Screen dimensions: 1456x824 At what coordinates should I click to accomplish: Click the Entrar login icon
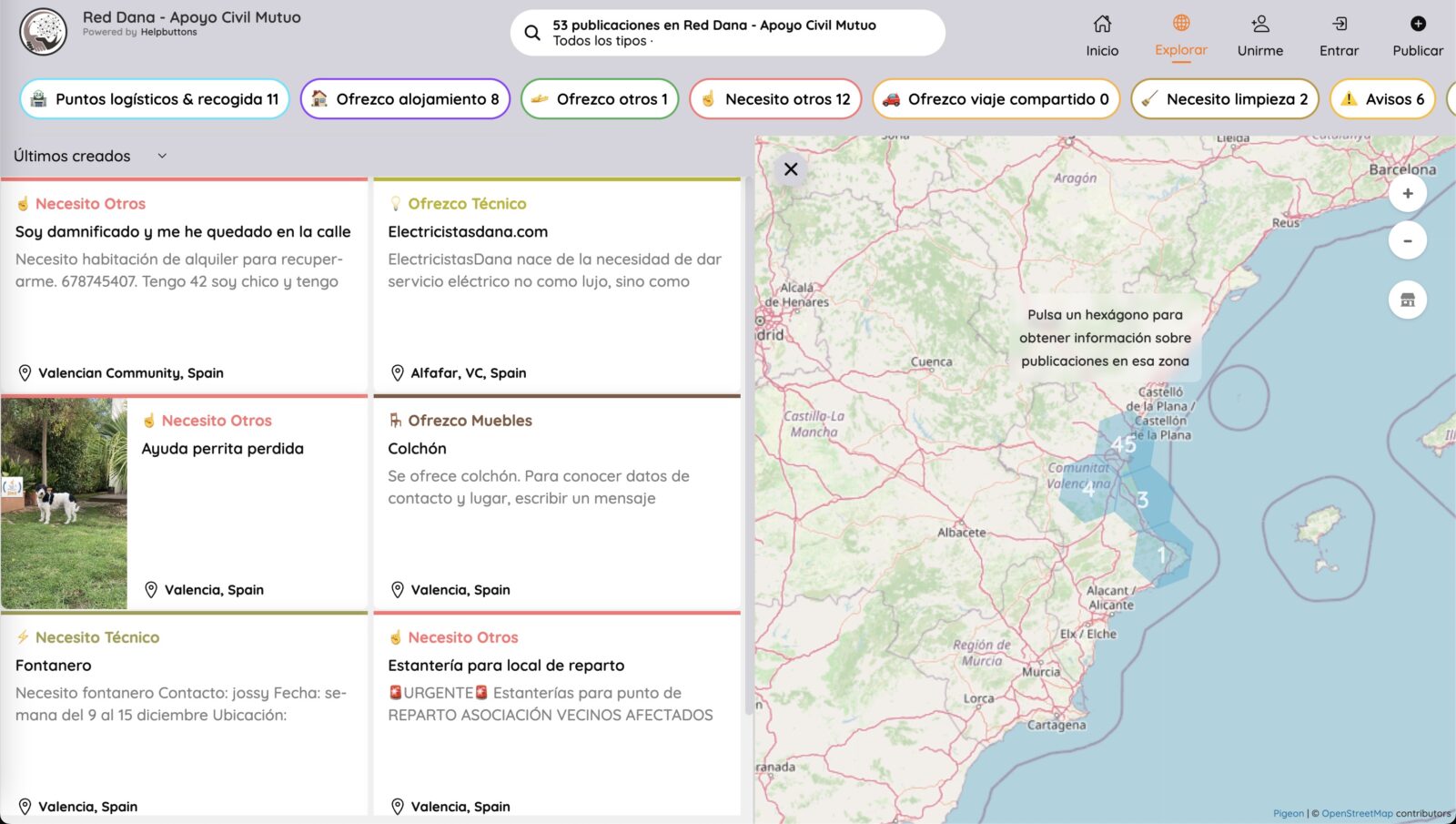click(1339, 25)
